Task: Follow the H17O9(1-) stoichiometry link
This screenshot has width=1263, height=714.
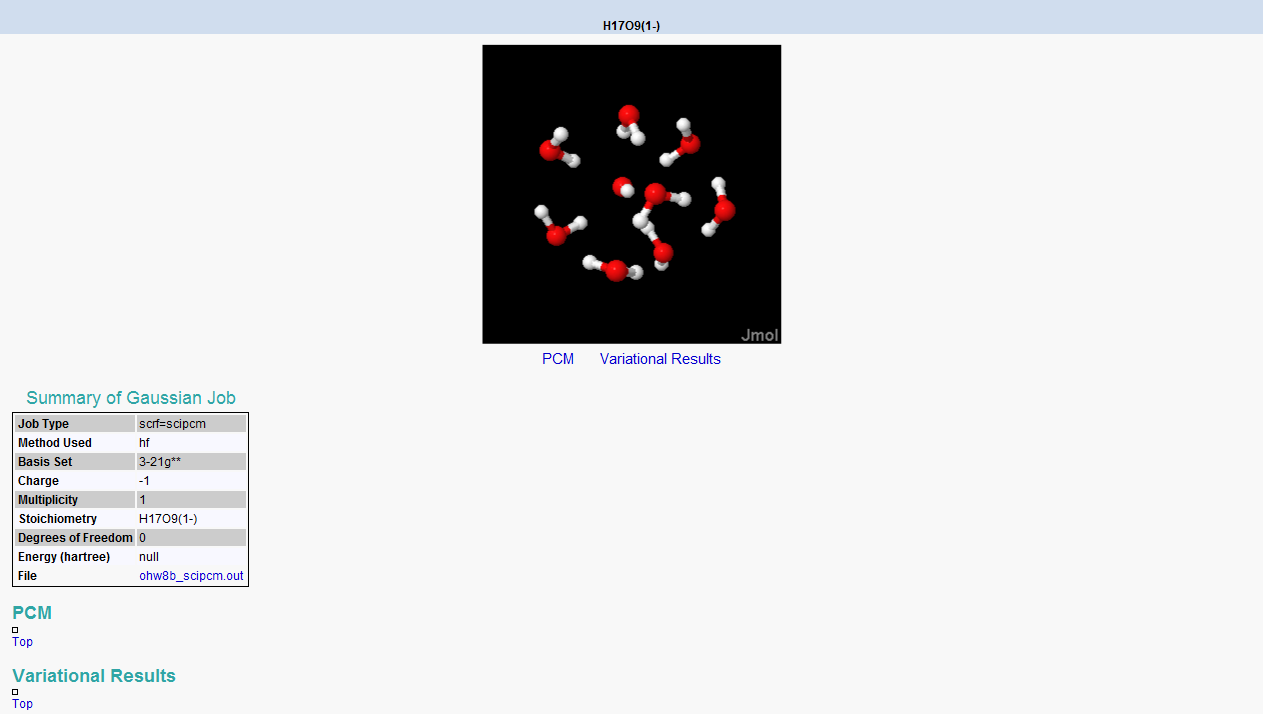Action: [x=168, y=518]
